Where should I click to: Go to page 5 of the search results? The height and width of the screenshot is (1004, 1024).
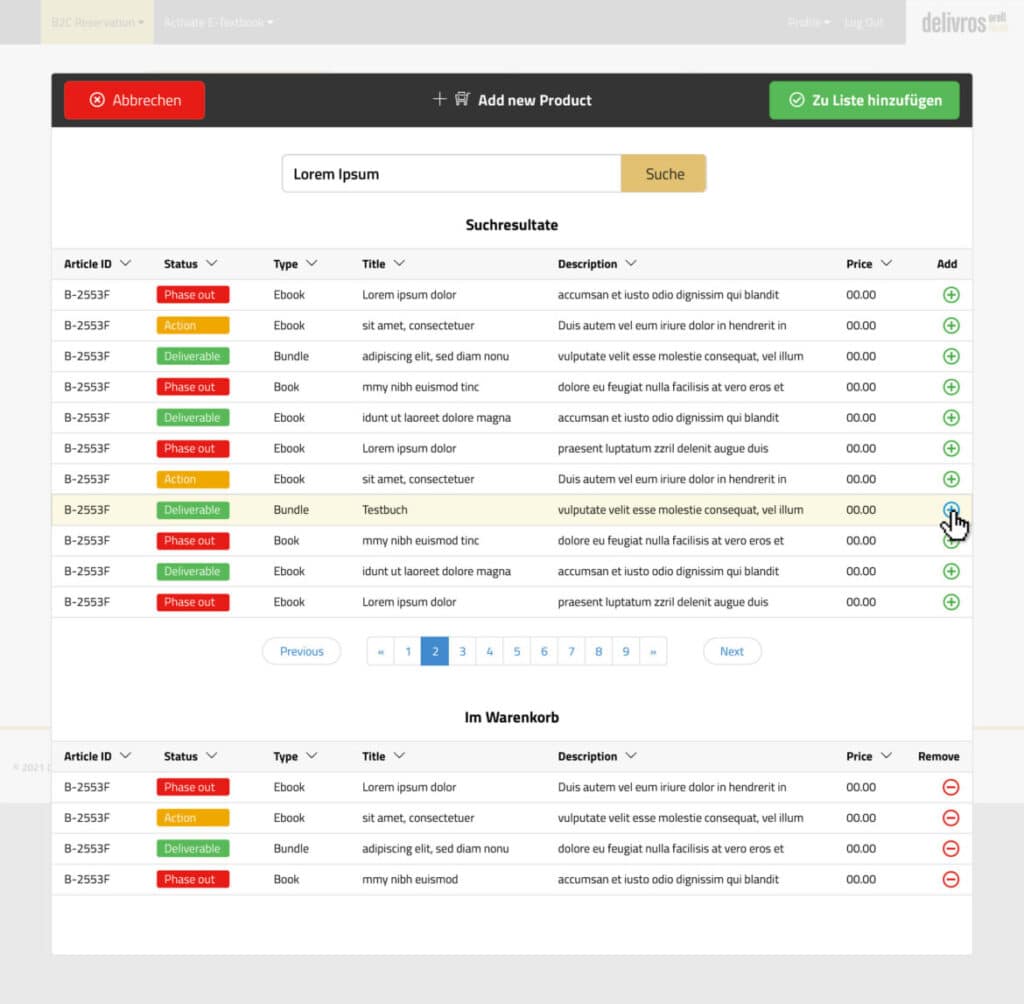tap(517, 651)
